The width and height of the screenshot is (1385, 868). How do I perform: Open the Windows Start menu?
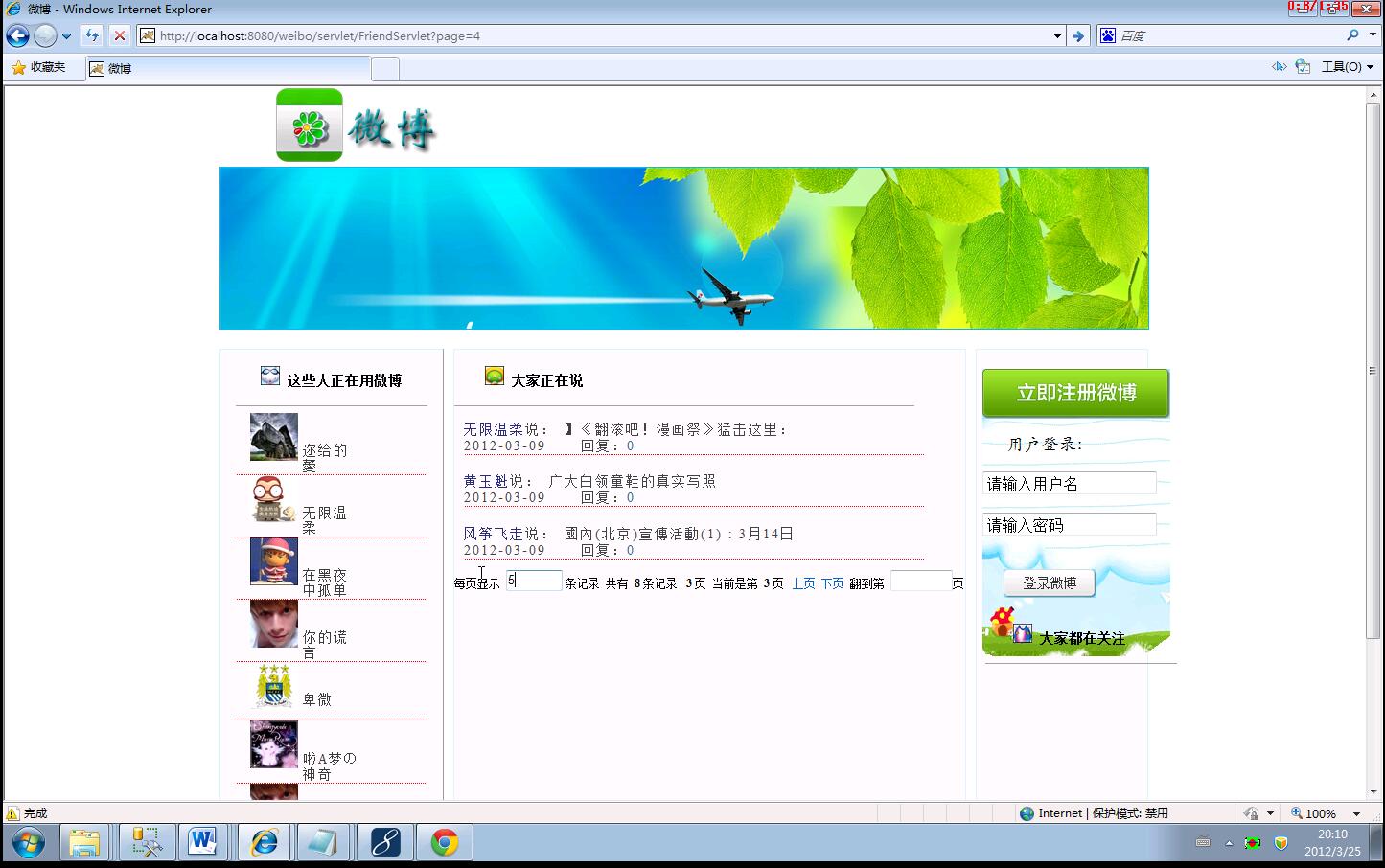coord(28,843)
